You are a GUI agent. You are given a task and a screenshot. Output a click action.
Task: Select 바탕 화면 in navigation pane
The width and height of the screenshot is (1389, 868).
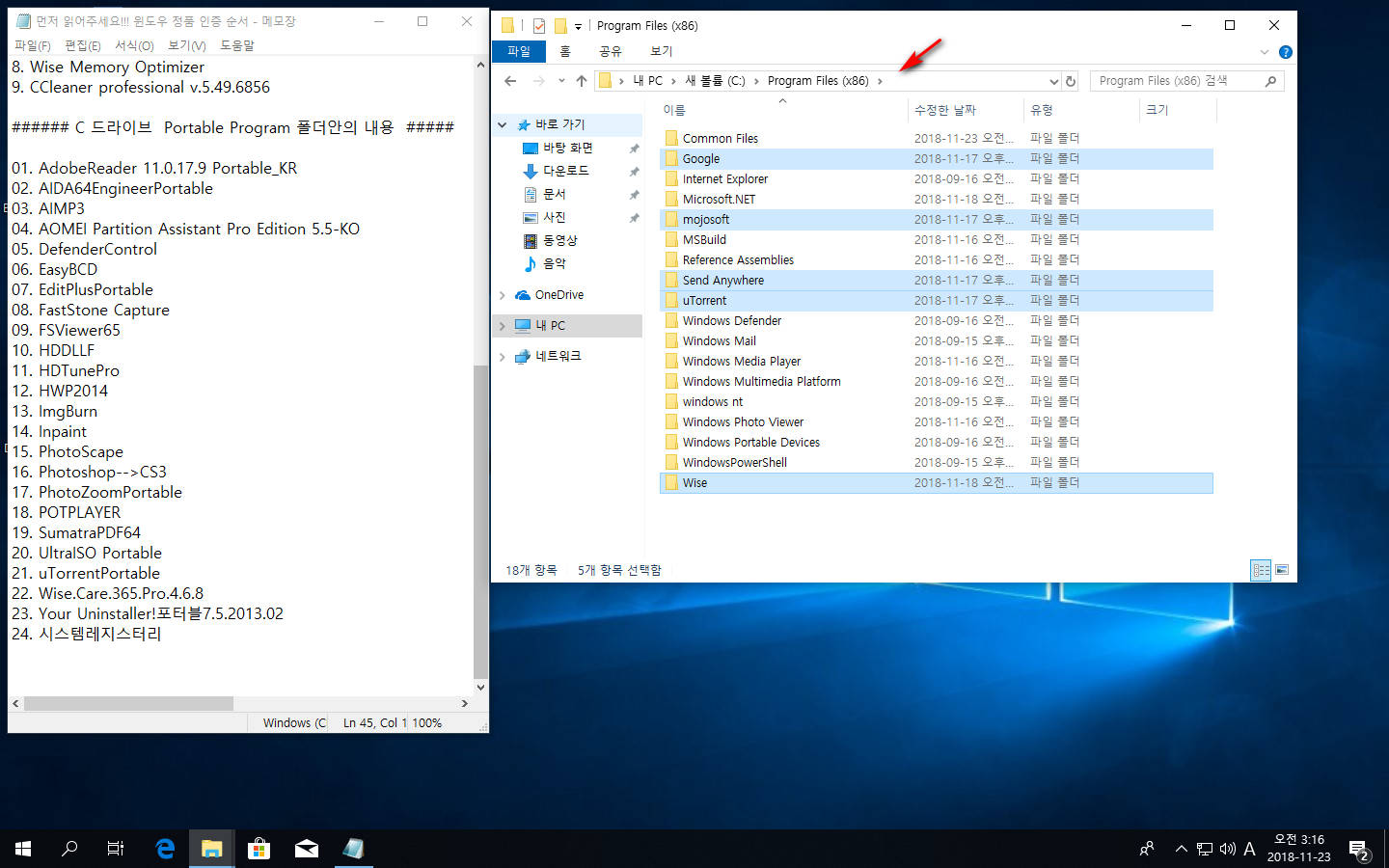(x=568, y=148)
